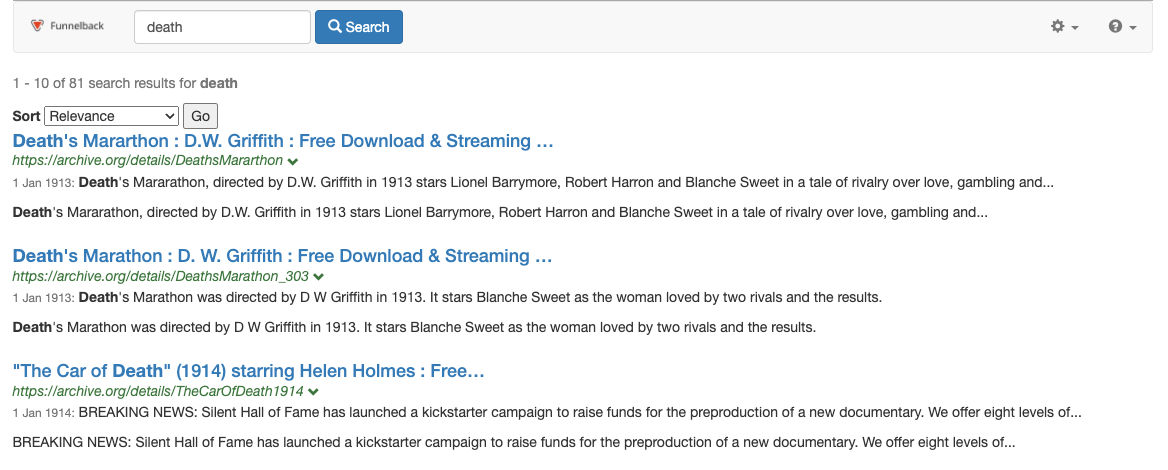Screen dimensions: 1168x470
Task: Expand the chevron next to DeathsMararthon URL
Action: [292, 161]
